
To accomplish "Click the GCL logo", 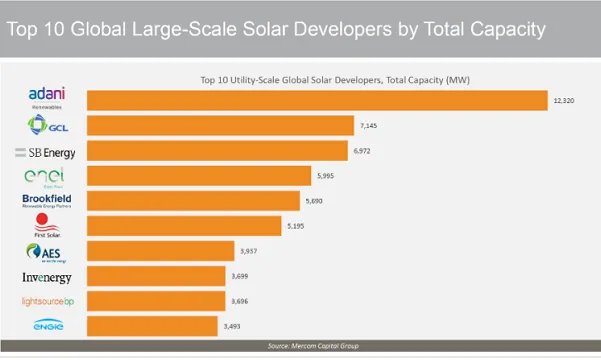I will click(x=48, y=125).
